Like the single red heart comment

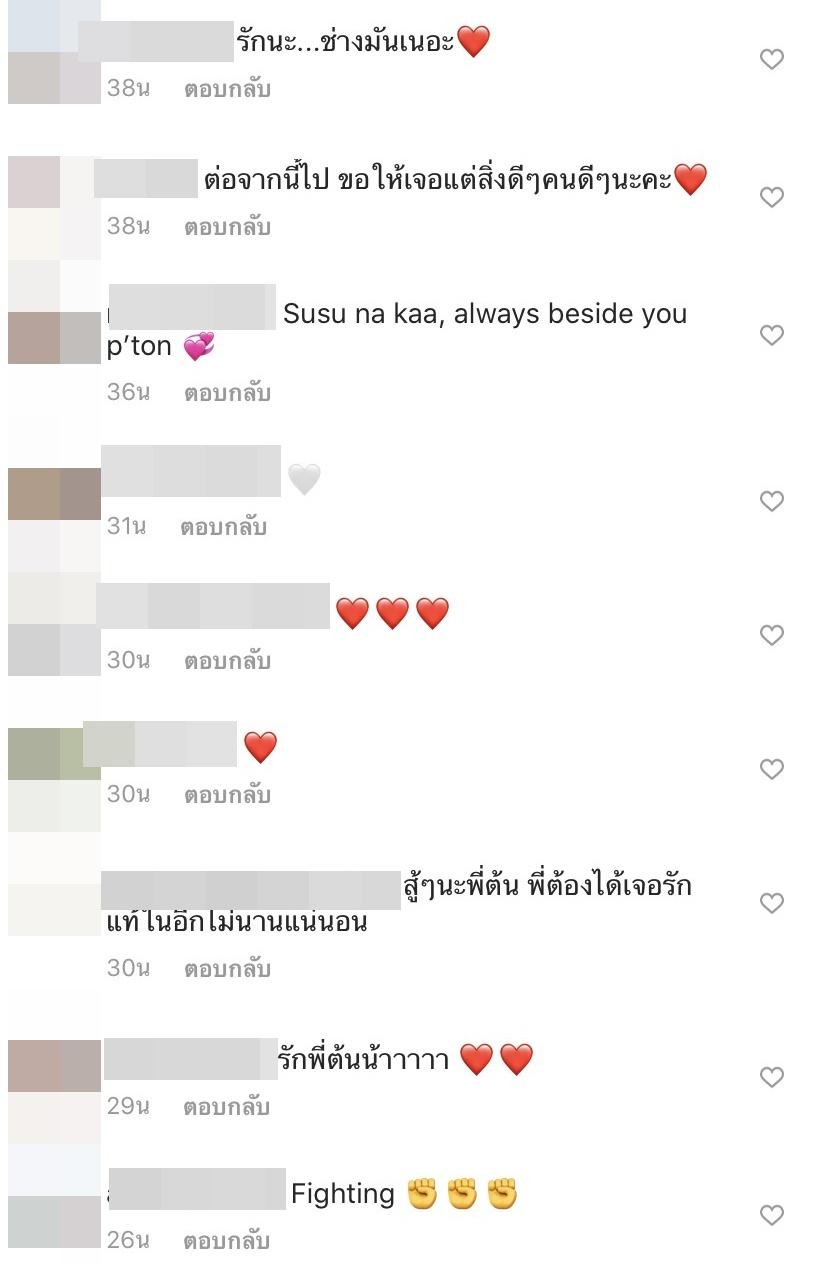click(771, 769)
